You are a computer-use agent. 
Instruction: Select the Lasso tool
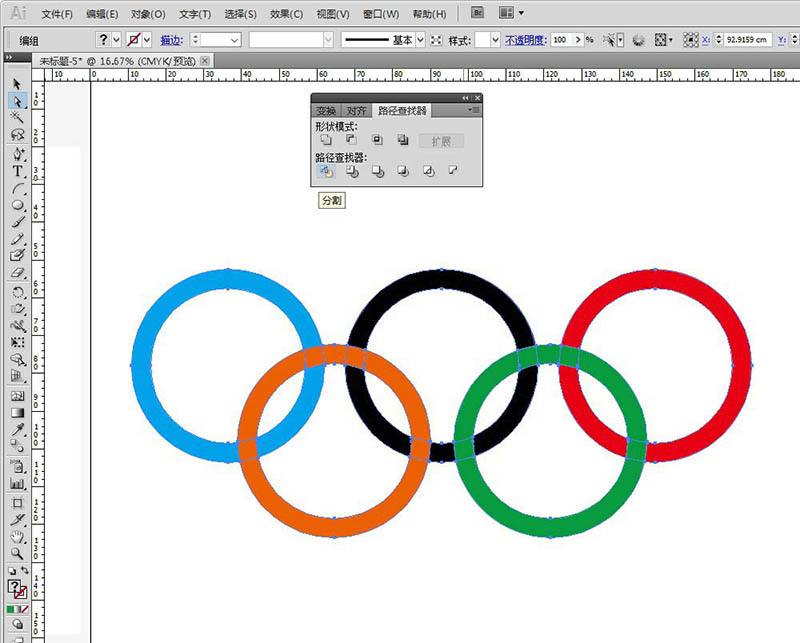[17, 134]
